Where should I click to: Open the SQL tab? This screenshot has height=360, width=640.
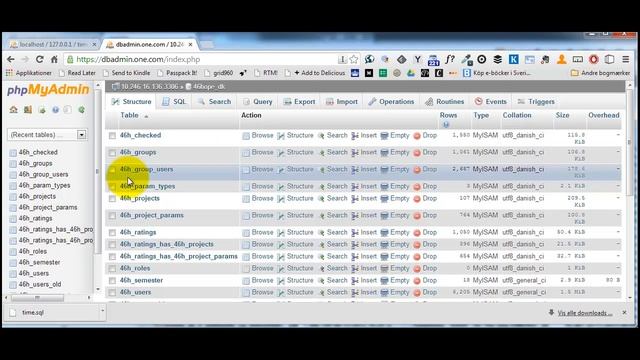174,102
